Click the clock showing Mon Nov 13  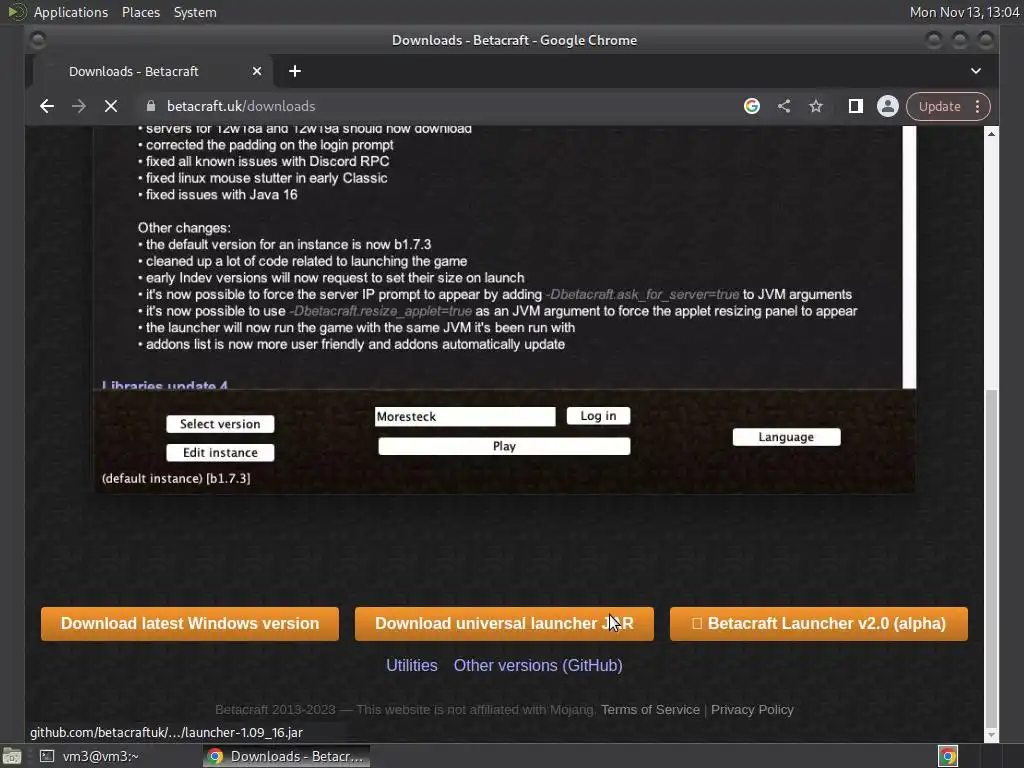point(965,12)
